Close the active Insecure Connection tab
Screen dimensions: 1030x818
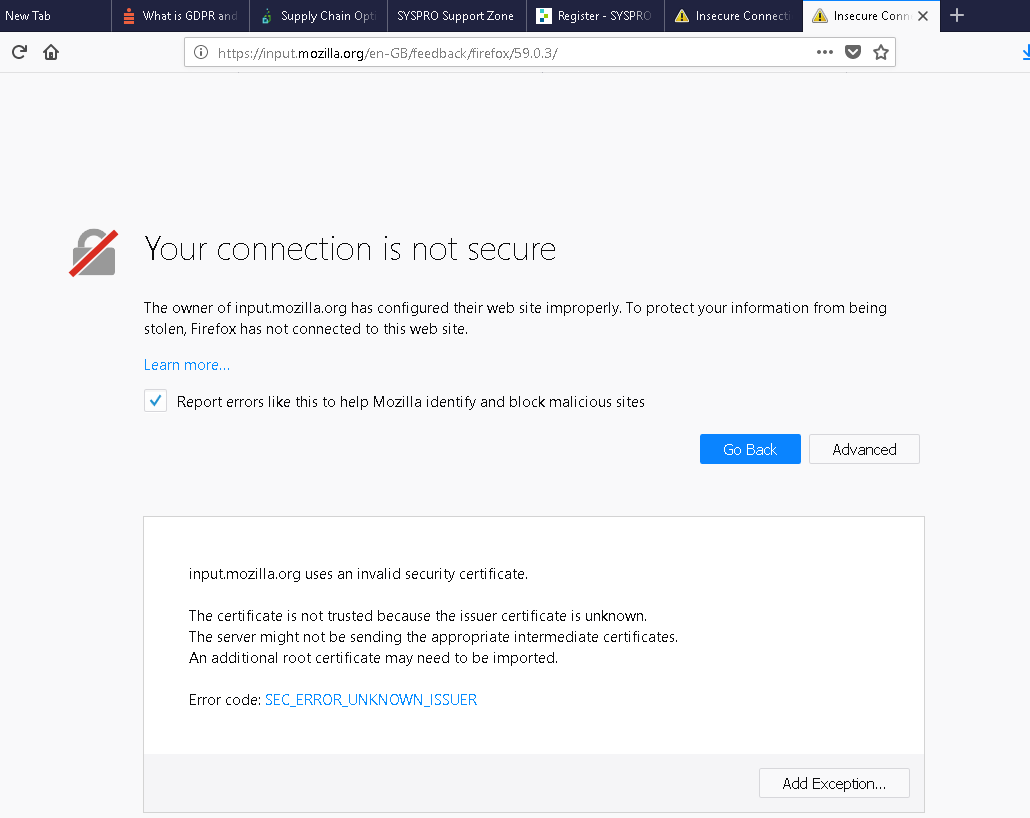922,16
